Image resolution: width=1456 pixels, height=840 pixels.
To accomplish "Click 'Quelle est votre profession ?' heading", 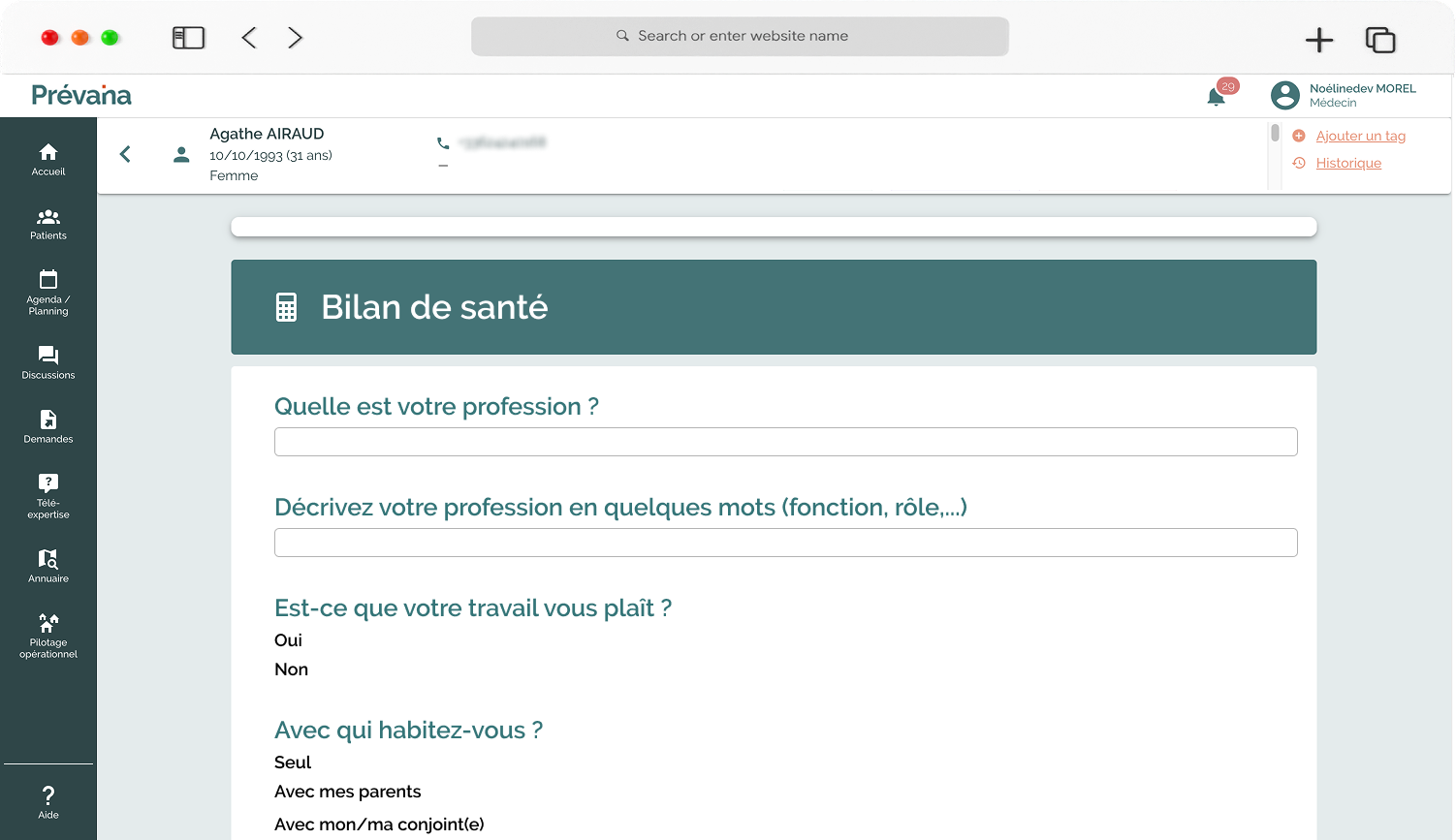I will click(436, 407).
